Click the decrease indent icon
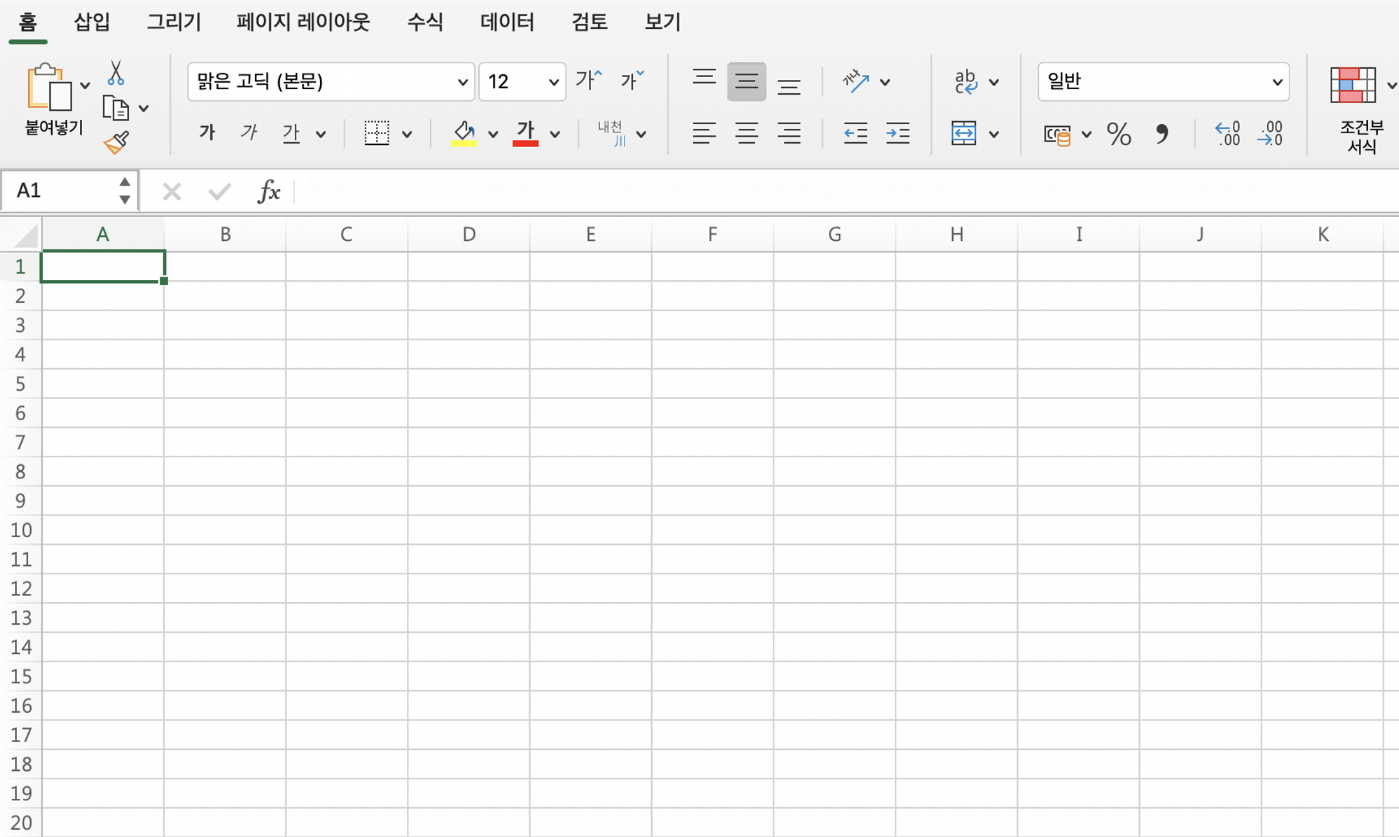Viewport: 1399px width, 837px height. pyautogui.click(x=855, y=133)
